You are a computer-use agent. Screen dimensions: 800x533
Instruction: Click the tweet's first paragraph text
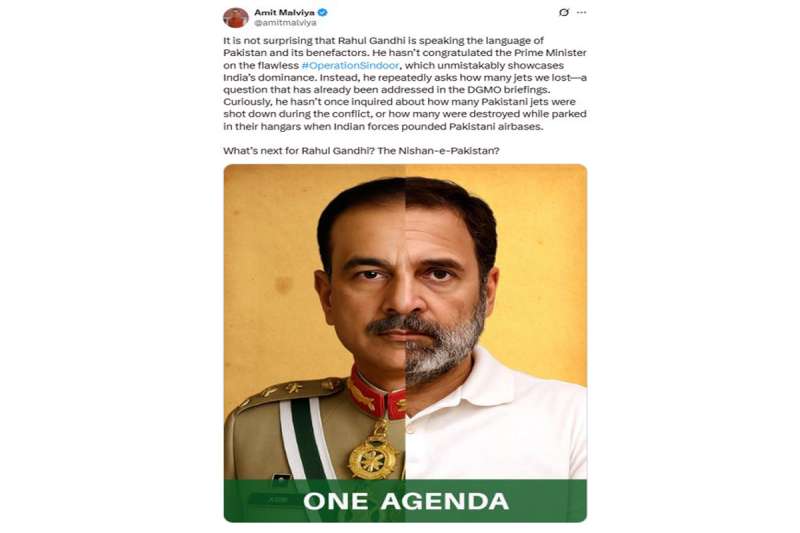405,83
